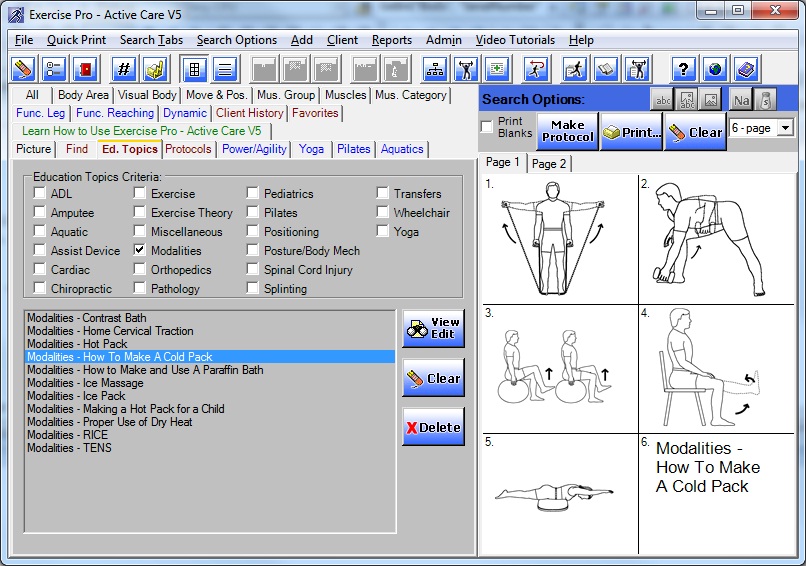Uncheck the Modalities checkbox
The height and width of the screenshot is (566, 806).
139,250
